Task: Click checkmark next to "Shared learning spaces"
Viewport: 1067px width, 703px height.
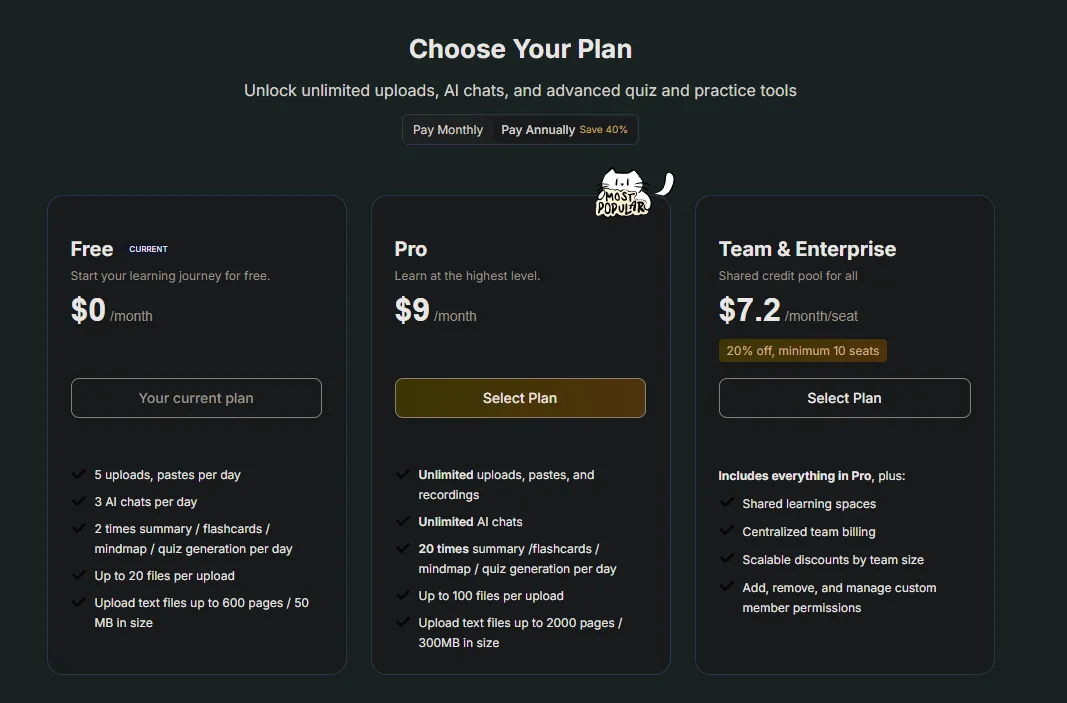Action: 727,504
